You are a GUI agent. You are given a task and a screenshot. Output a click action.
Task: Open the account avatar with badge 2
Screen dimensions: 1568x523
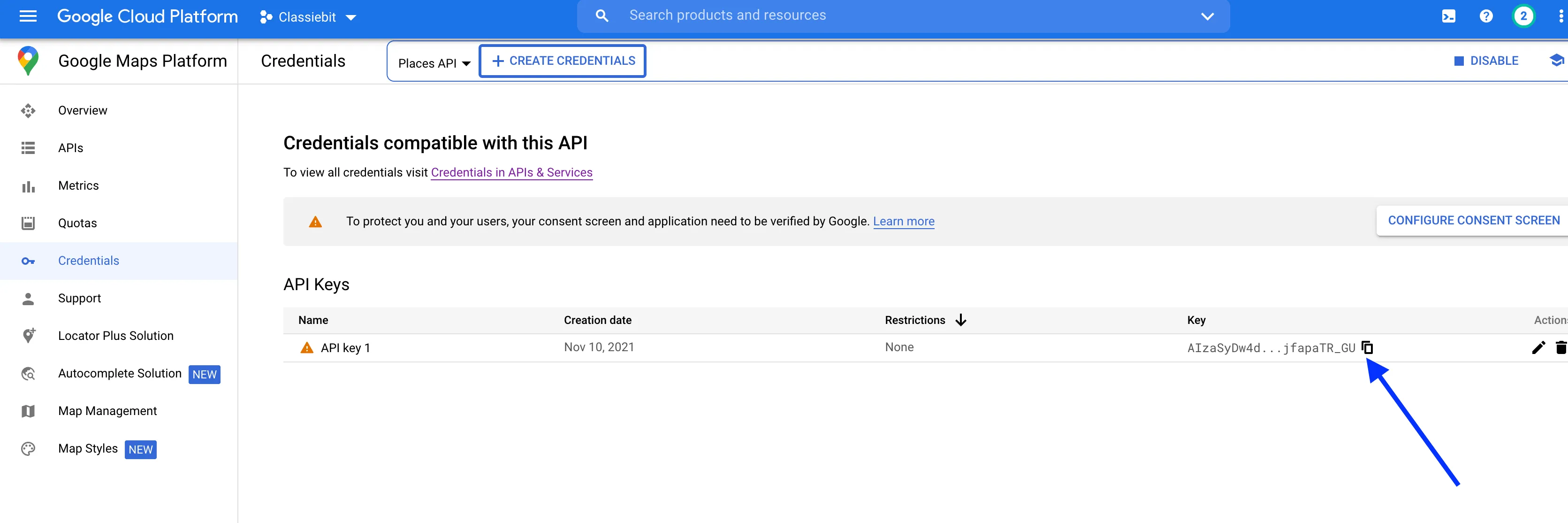(x=1523, y=16)
